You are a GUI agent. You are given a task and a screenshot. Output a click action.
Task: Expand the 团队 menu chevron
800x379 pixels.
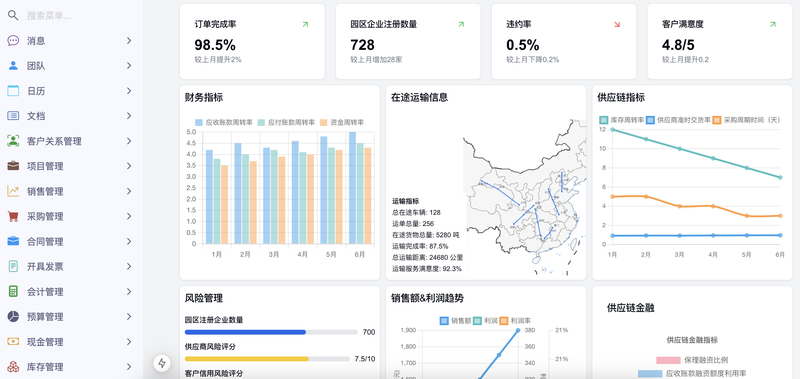[129, 66]
